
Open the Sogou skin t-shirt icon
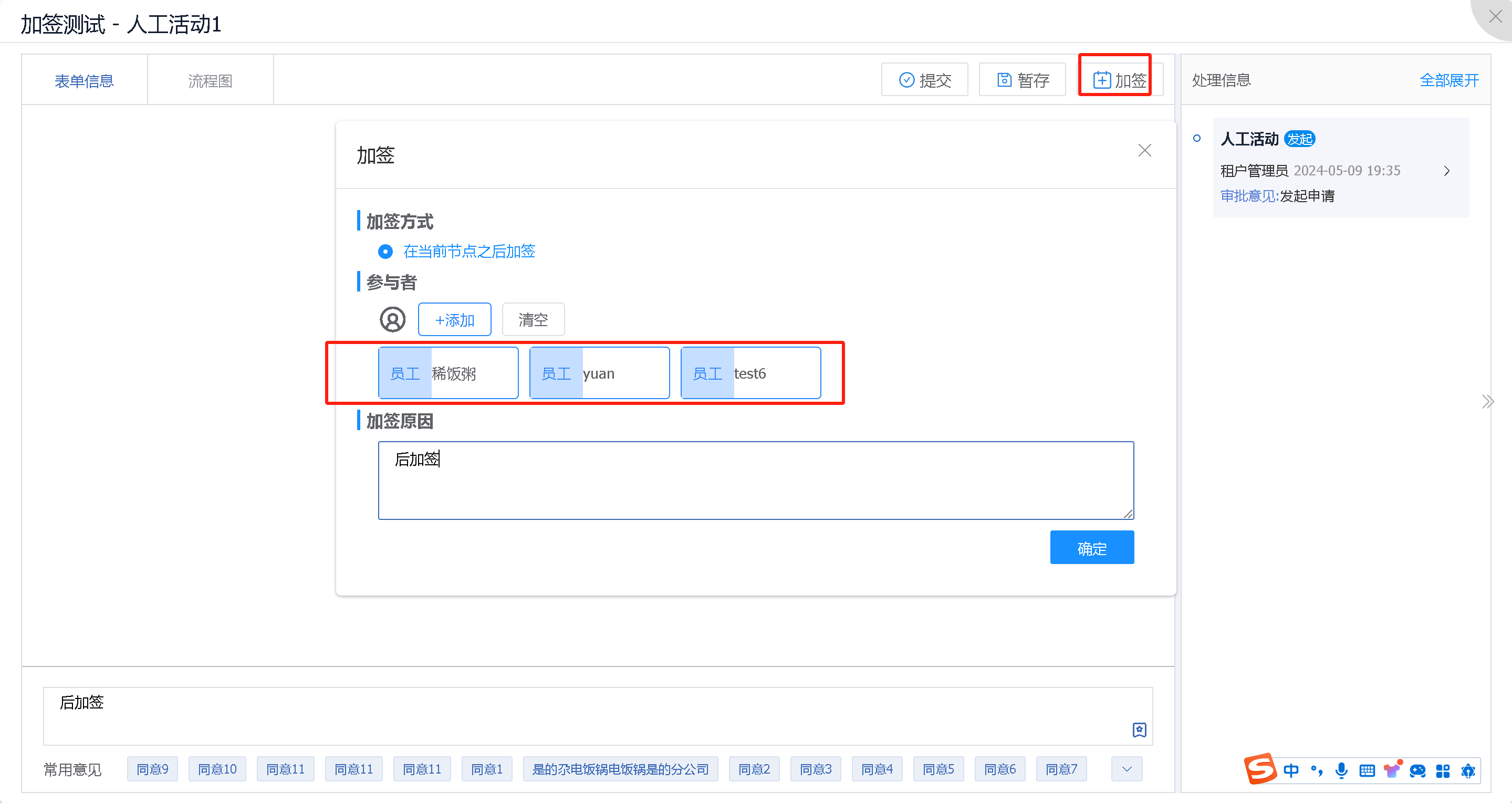(1392, 770)
